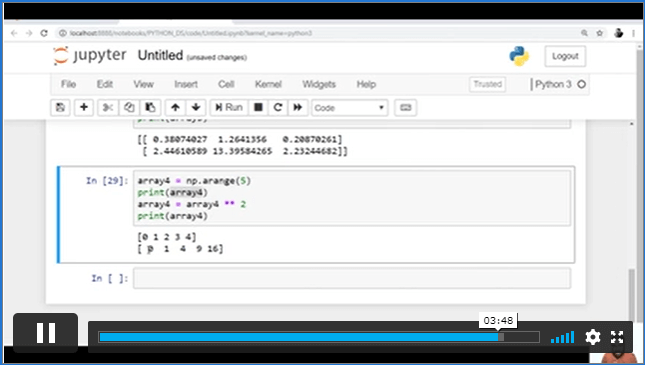Viewport: 645px width, 365px height.
Task: Seek on the video progress bar
Action: click(319, 337)
